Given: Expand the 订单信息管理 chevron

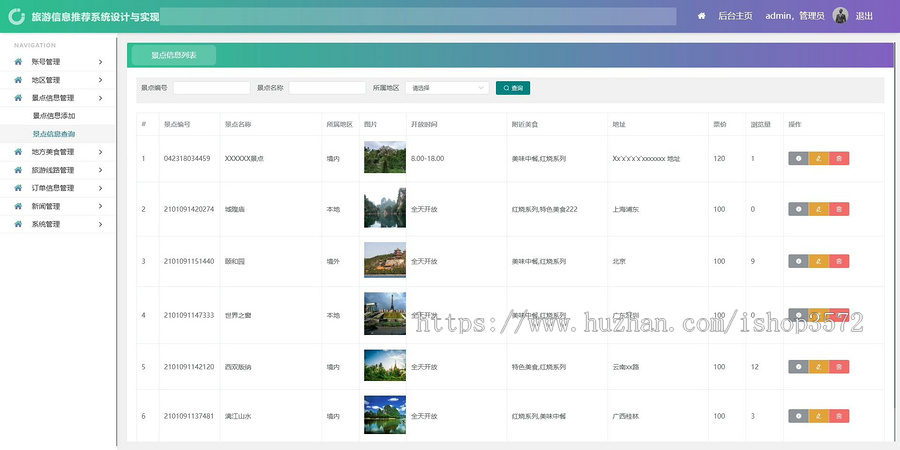Looking at the screenshot, I should 100,188.
